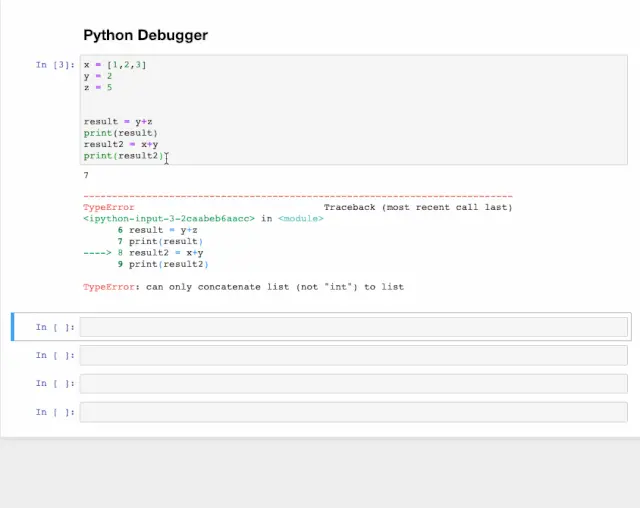This screenshot has width=640, height=508.
Task: Focus the selected first empty code cell
Action: pos(353,327)
